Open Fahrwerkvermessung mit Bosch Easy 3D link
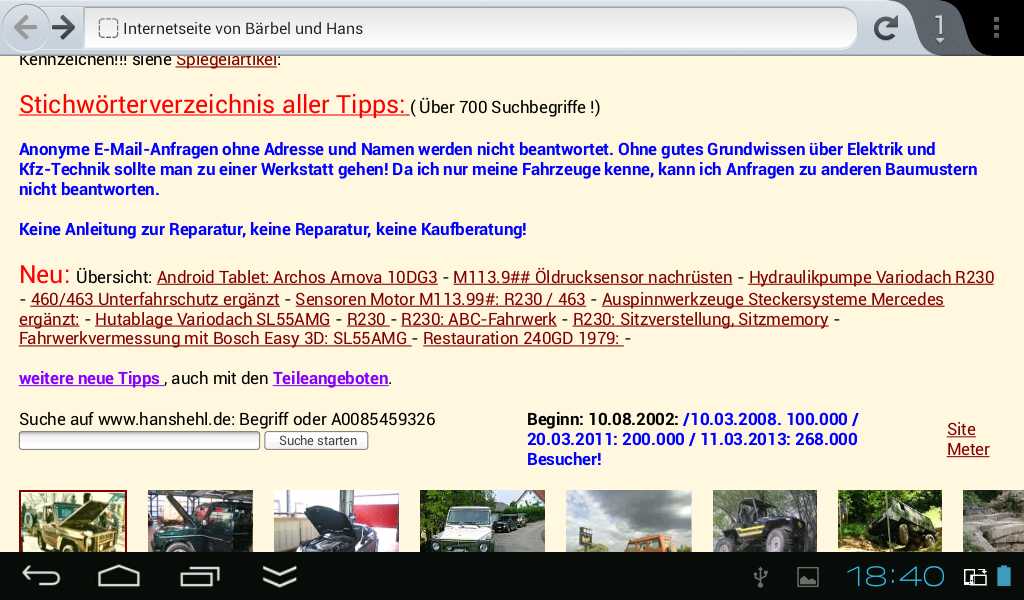1024x600 pixels. click(x=213, y=338)
